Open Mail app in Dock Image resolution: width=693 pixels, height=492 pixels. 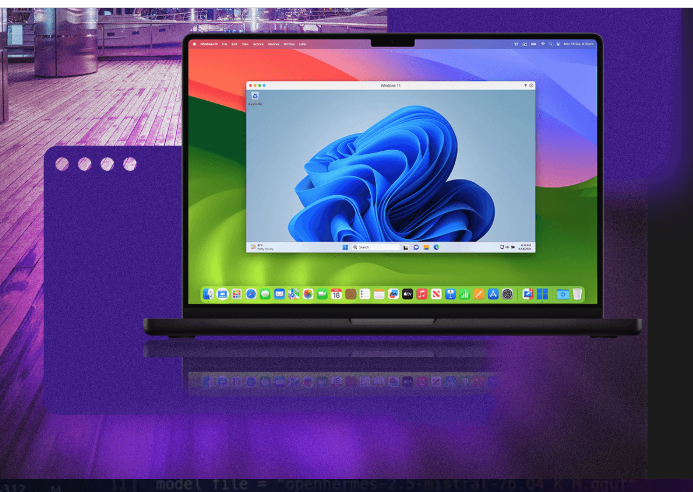(x=279, y=294)
